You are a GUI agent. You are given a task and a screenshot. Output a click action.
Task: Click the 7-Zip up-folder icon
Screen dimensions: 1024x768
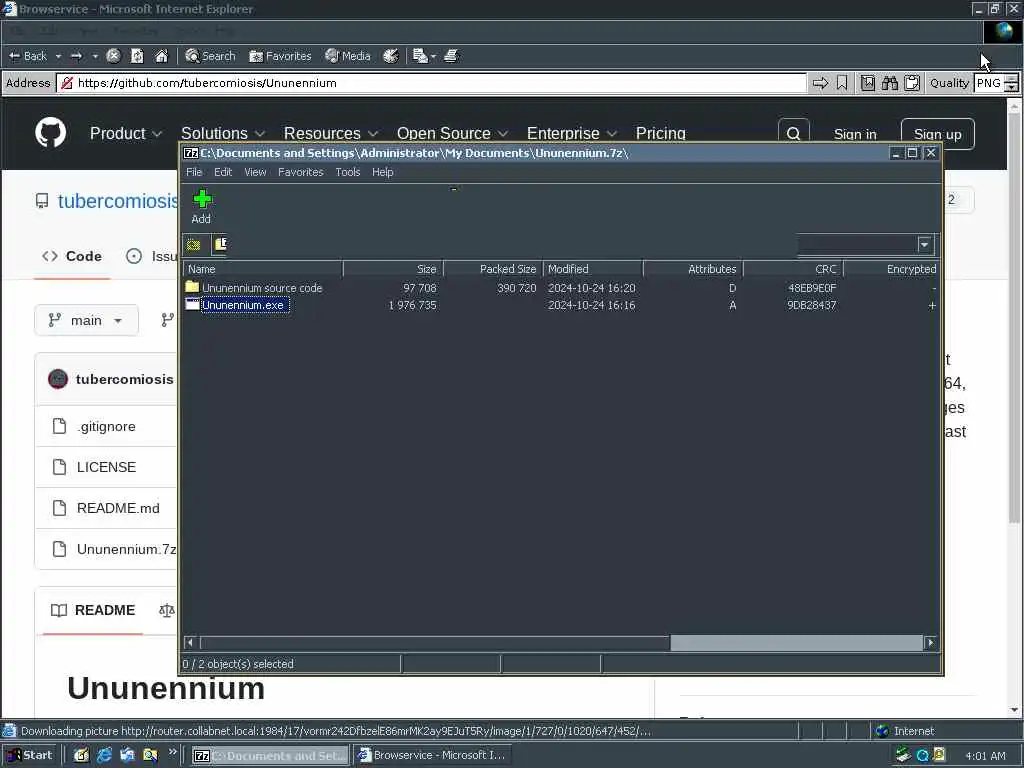coord(193,245)
